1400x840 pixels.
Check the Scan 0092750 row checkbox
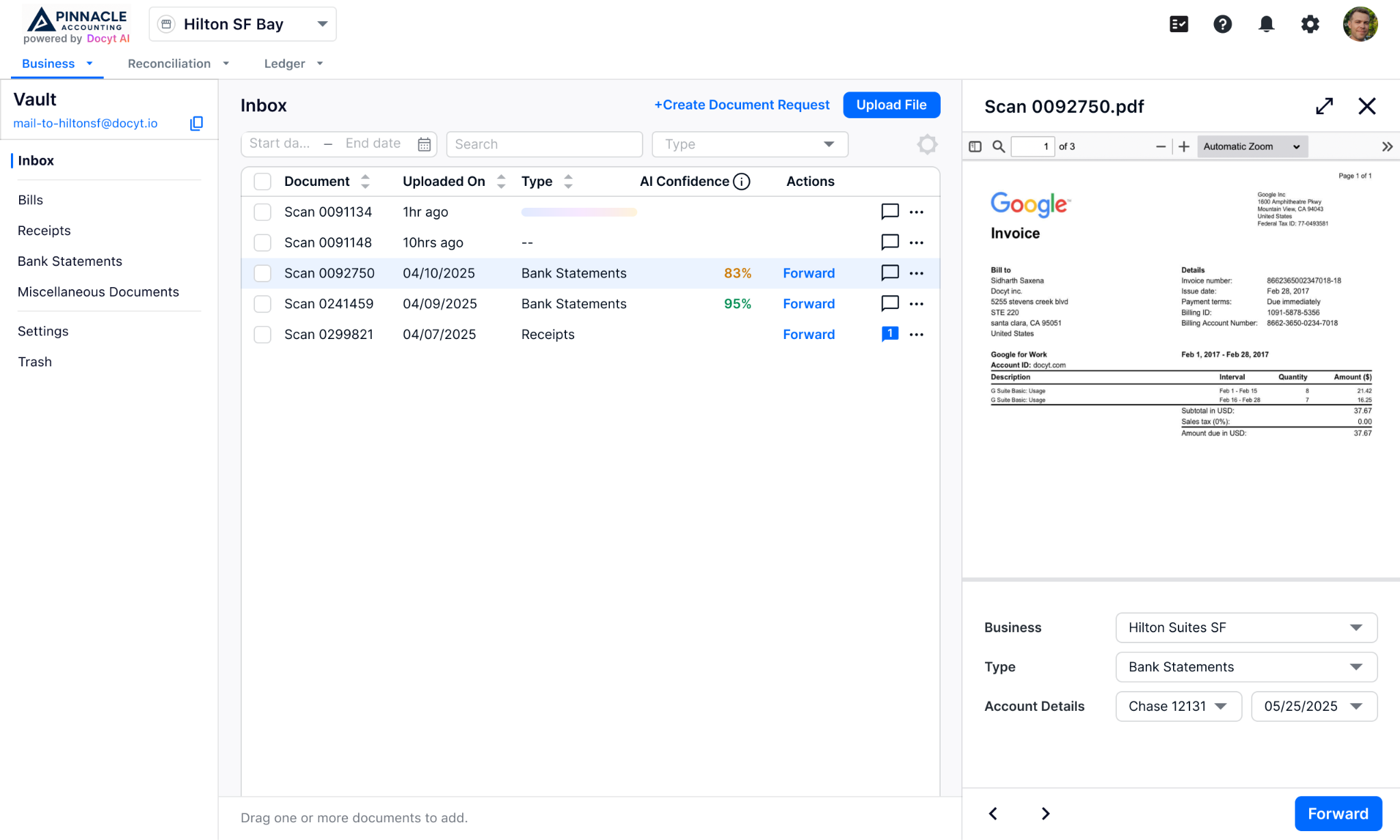(x=262, y=273)
